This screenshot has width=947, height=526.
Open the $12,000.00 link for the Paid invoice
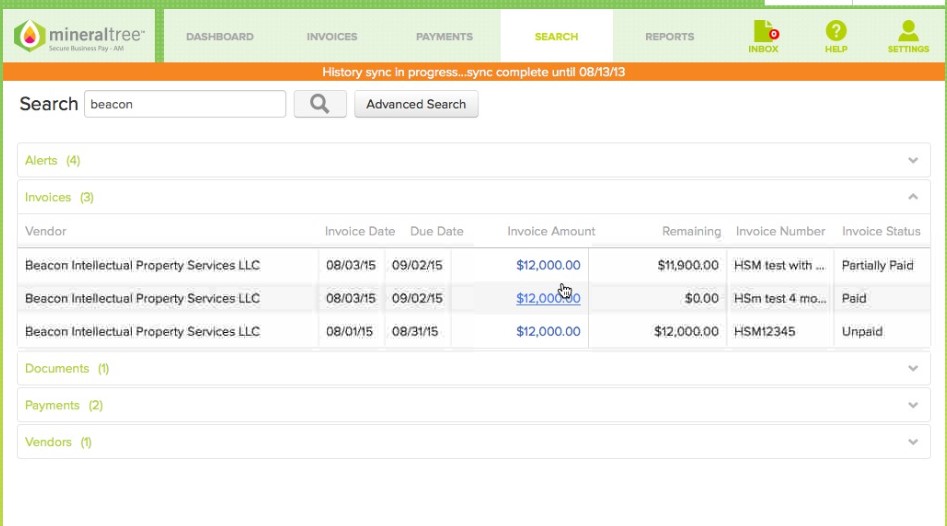(x=547, y=298)
